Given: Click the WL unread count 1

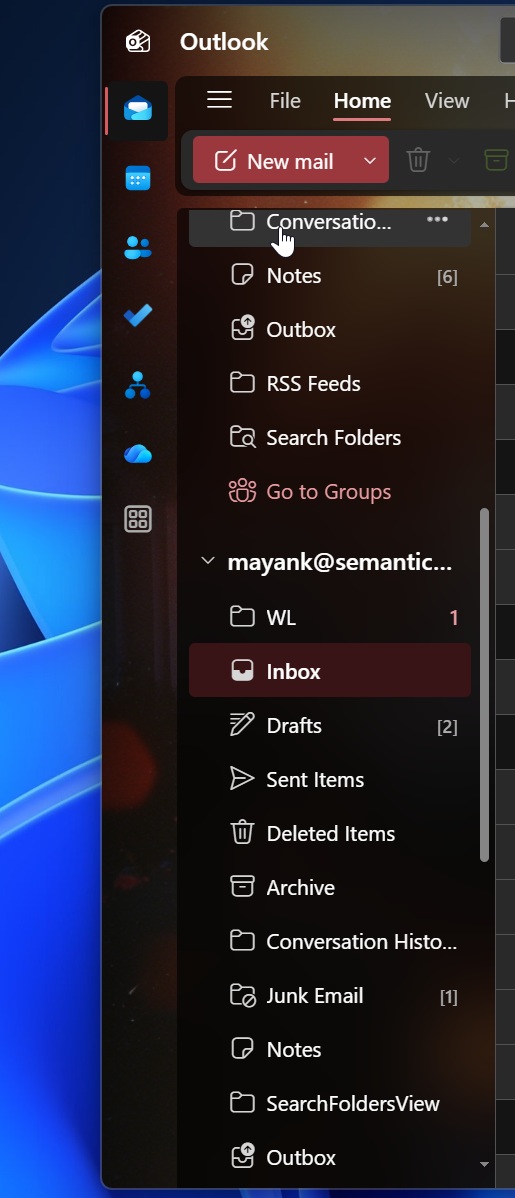Looking at the screenshot, I should pos(454,617).
